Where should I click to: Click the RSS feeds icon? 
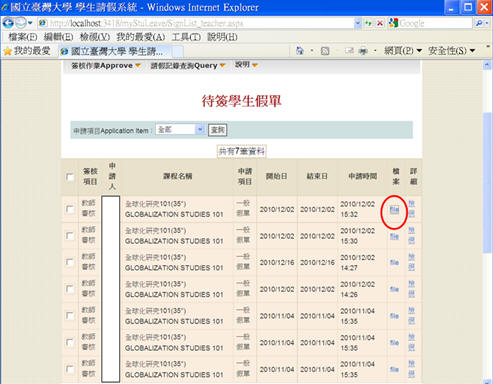325,51
